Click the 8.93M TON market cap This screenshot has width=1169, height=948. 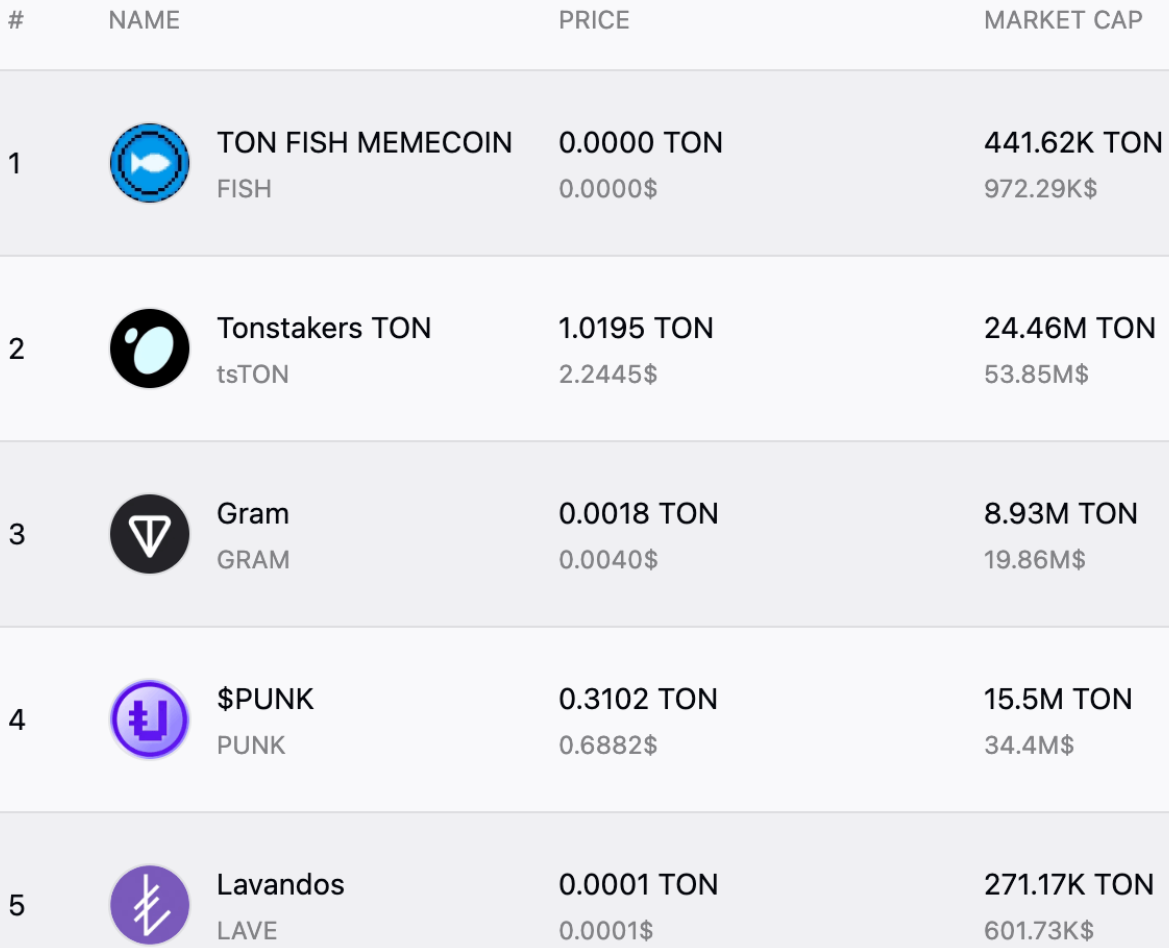(x=1060, y=514)
